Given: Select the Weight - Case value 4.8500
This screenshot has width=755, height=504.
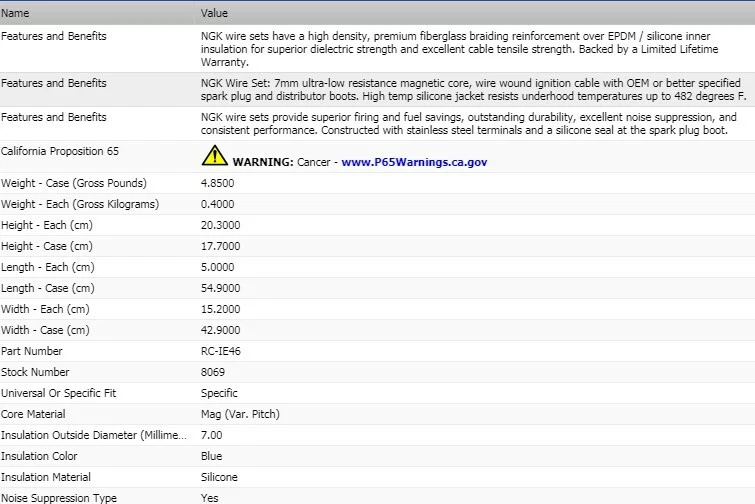Looking at the screenshot, I should [x=218, y=183].
